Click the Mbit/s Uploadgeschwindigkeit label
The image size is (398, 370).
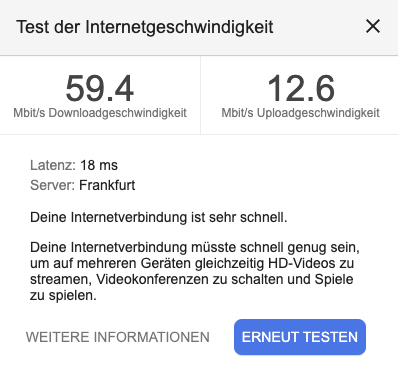coord(300,113)
